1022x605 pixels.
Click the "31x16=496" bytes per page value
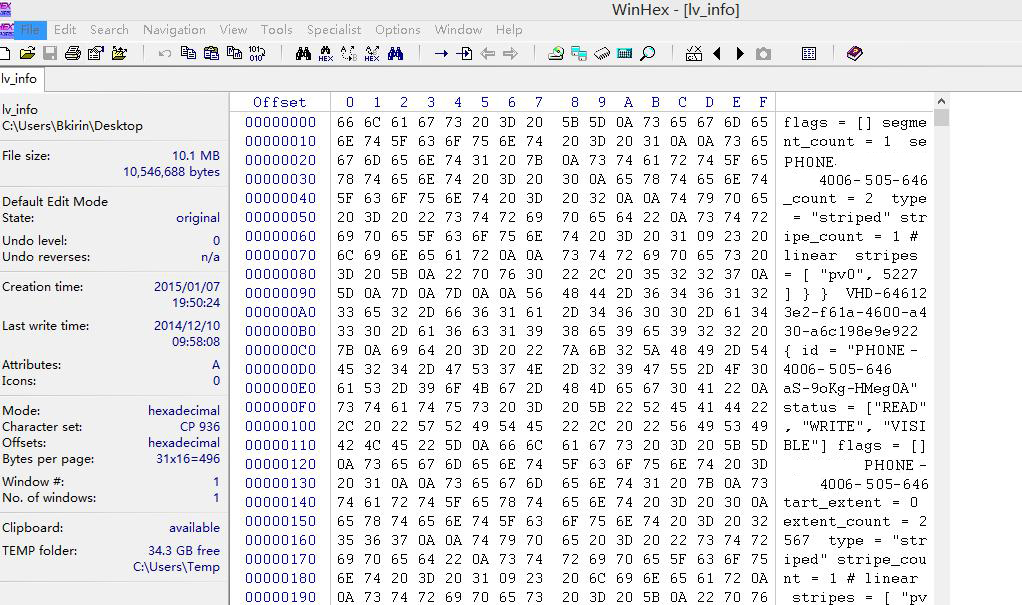click(188, 459)
